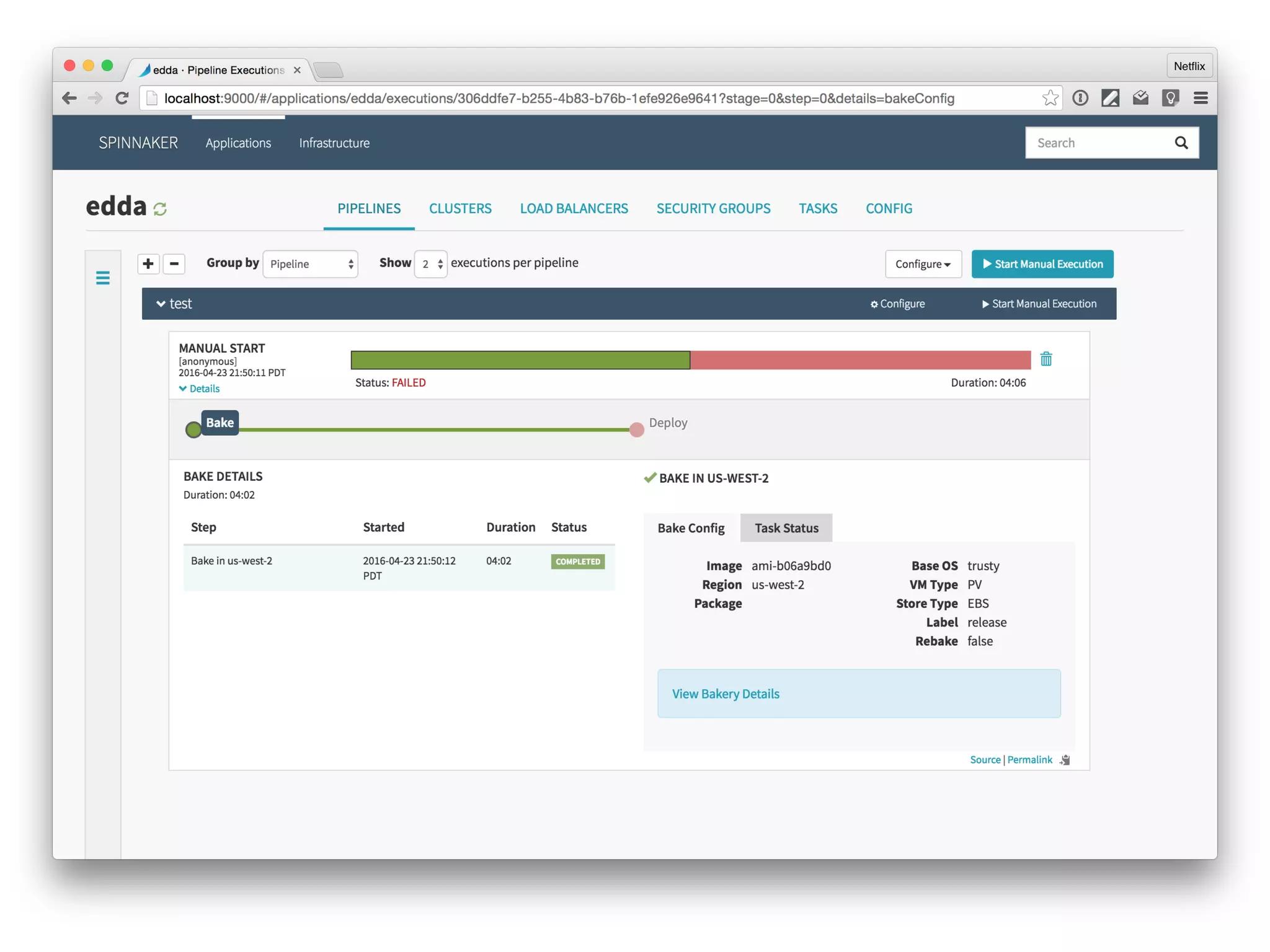Click the minus collapse-all button
Screen dimensions: 1270x952
coord(174,264)
